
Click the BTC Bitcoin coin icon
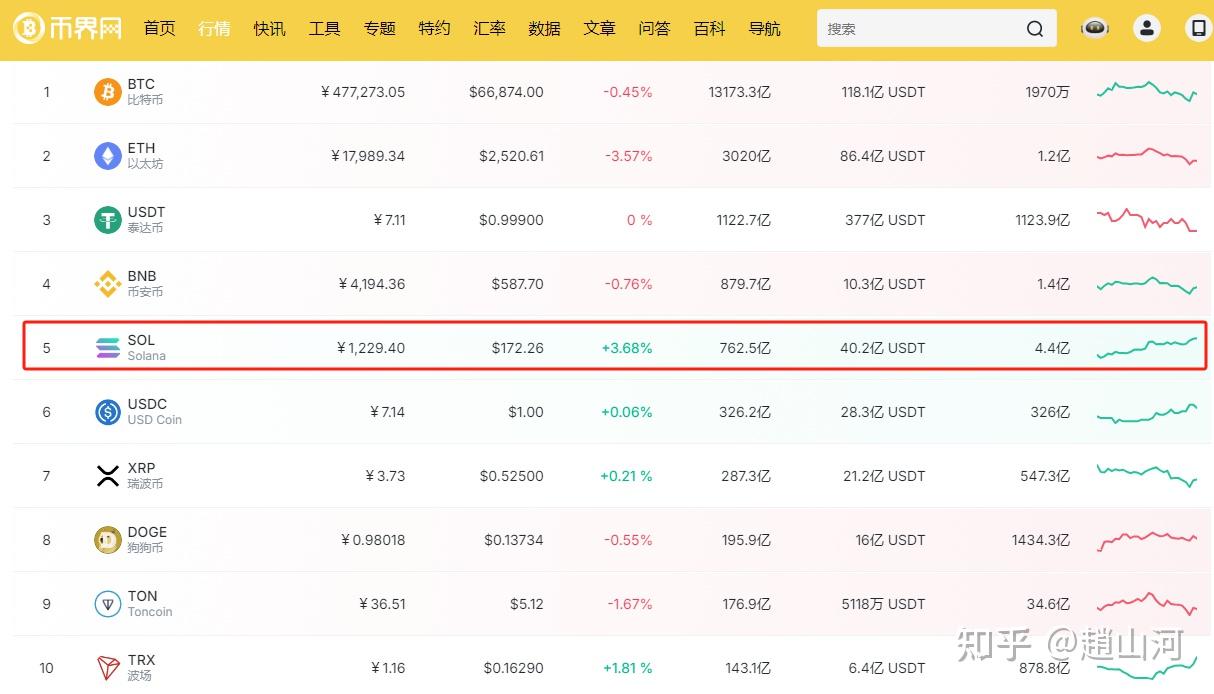(x=107, y=91)
